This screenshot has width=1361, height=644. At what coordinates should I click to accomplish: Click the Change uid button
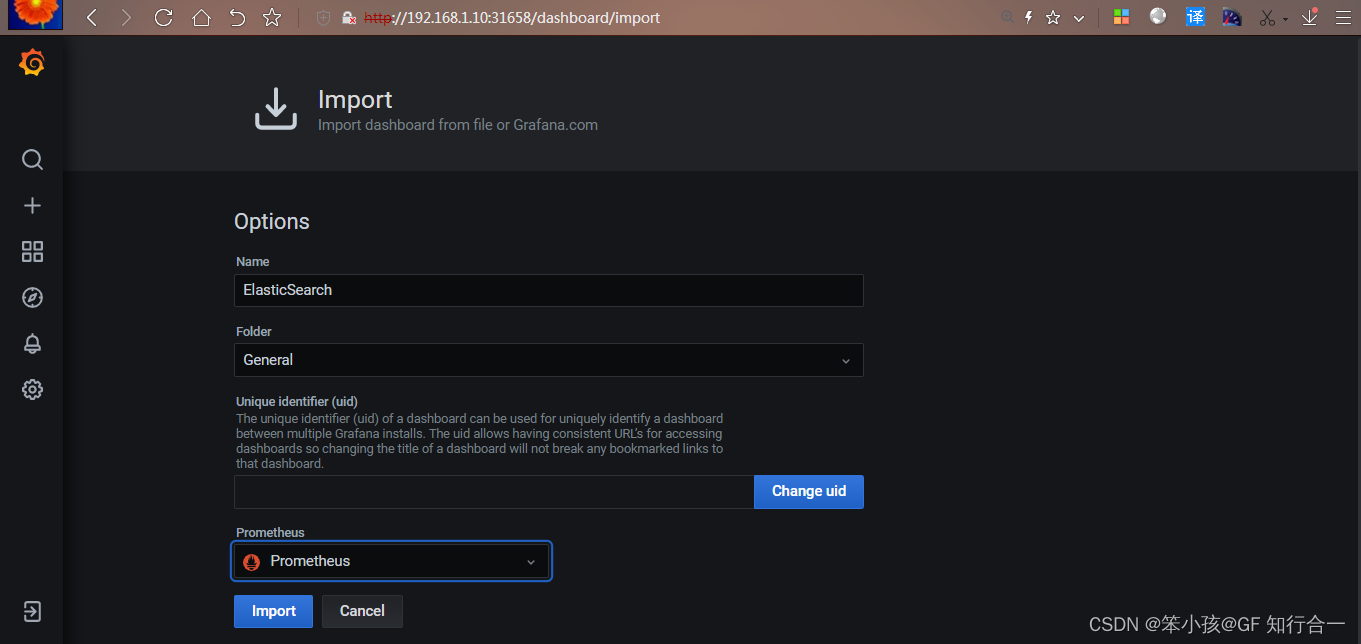point(809,491)
